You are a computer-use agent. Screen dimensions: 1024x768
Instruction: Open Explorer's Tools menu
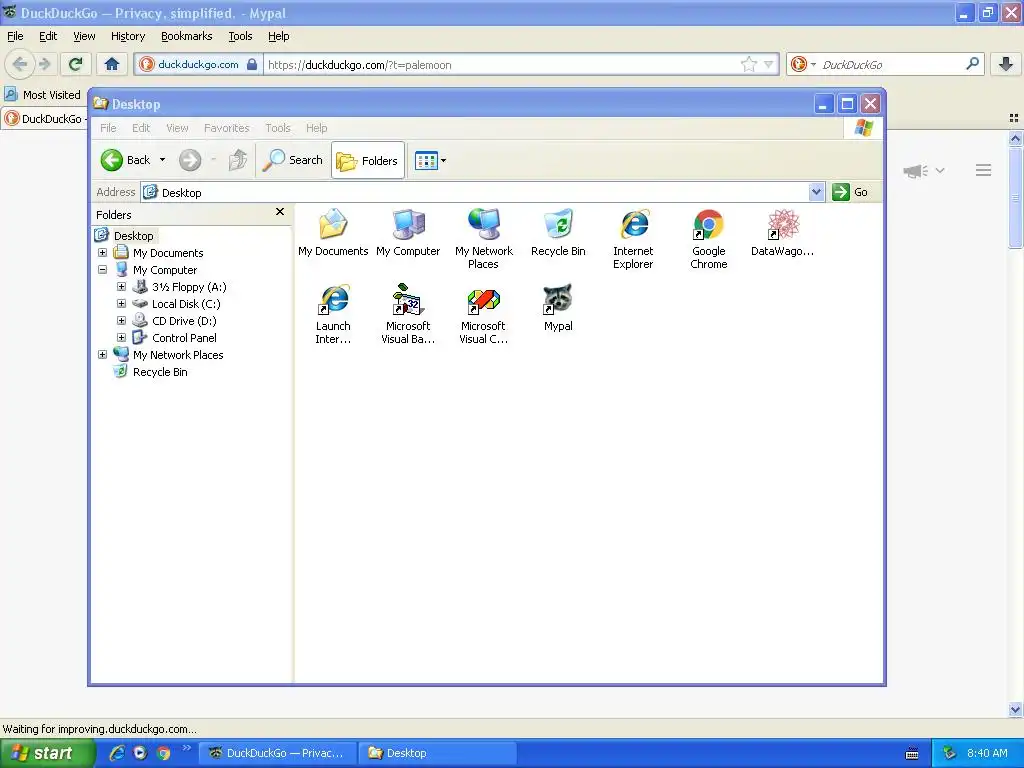point(278,128)
